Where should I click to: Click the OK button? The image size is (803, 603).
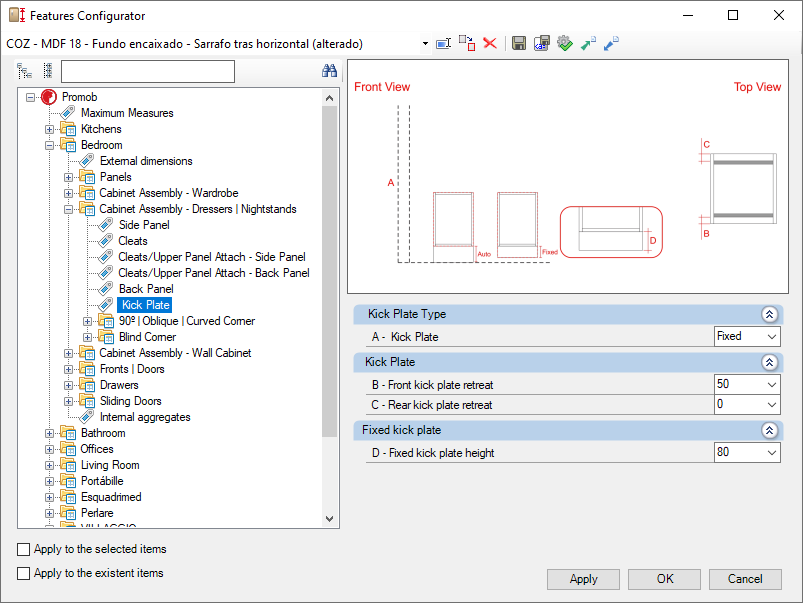[x=665, y=579]
